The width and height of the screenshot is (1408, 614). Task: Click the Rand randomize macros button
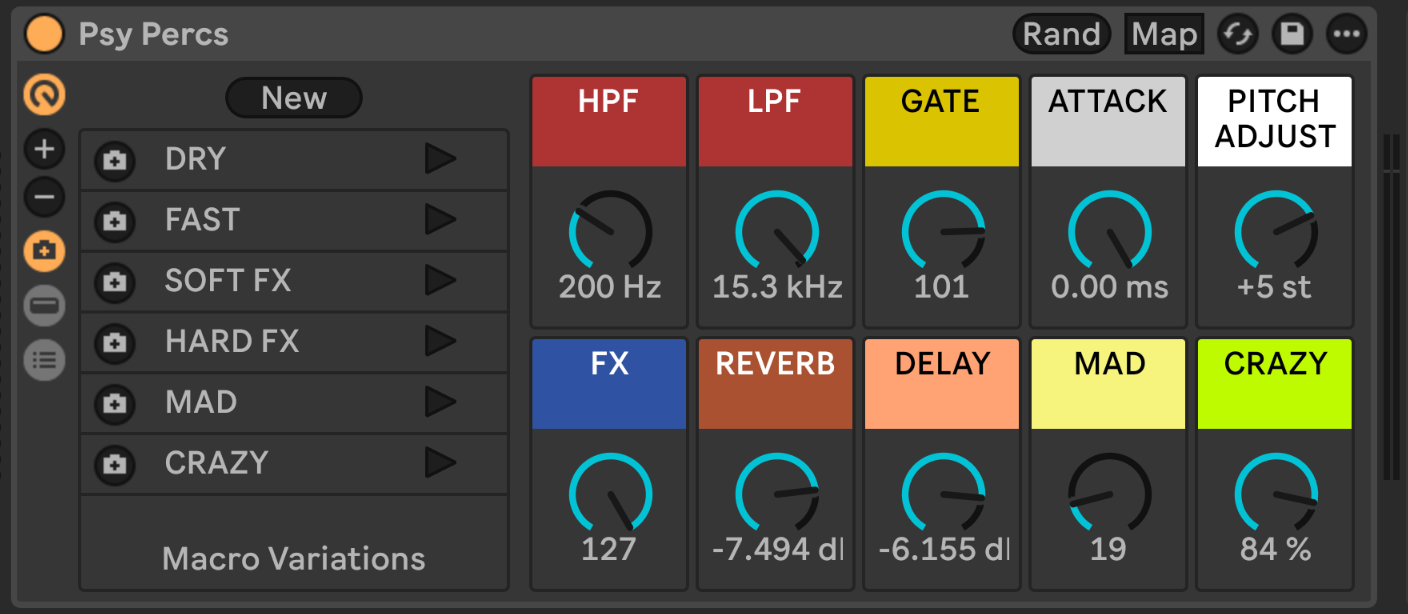coord(1061,34)
